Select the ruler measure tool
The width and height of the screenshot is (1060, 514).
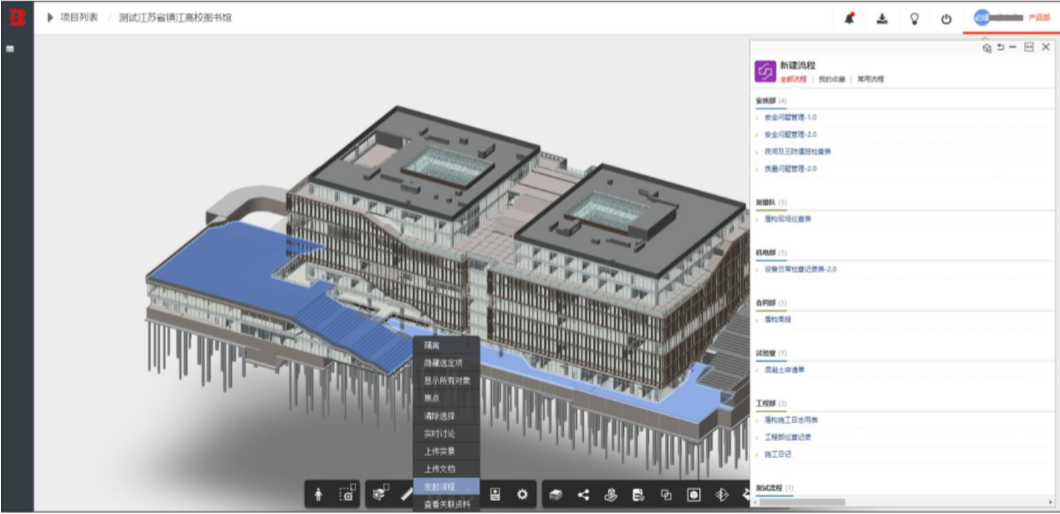406,495
